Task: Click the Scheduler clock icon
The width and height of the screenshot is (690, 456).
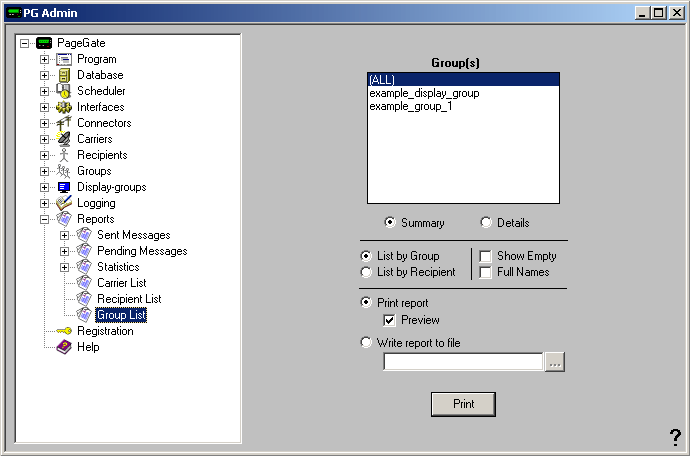Action: pyautogui.click(x=64, y=91)
